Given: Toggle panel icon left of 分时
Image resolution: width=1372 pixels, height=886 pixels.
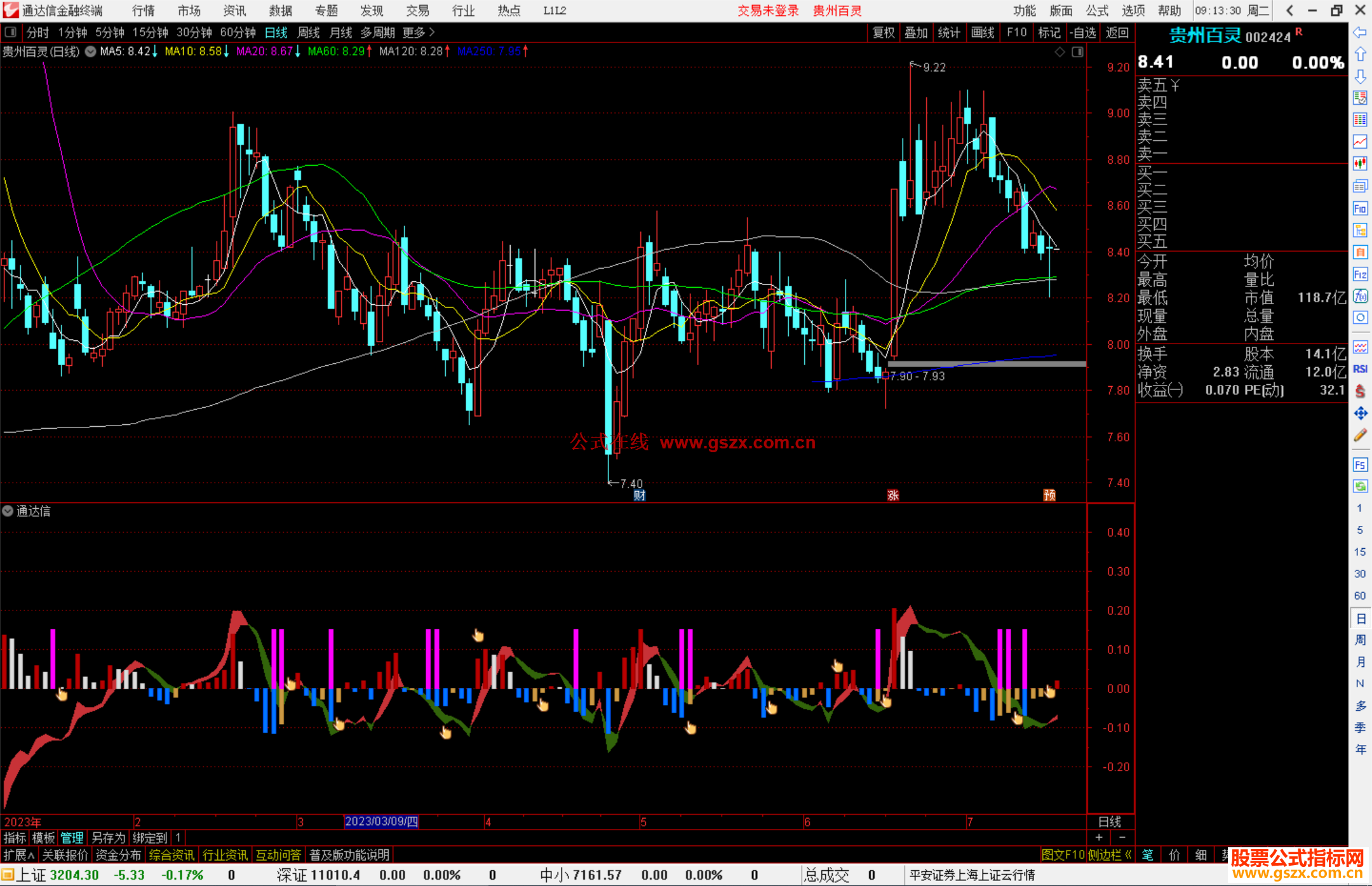Looking at the screenshot, I should point(11,32).
